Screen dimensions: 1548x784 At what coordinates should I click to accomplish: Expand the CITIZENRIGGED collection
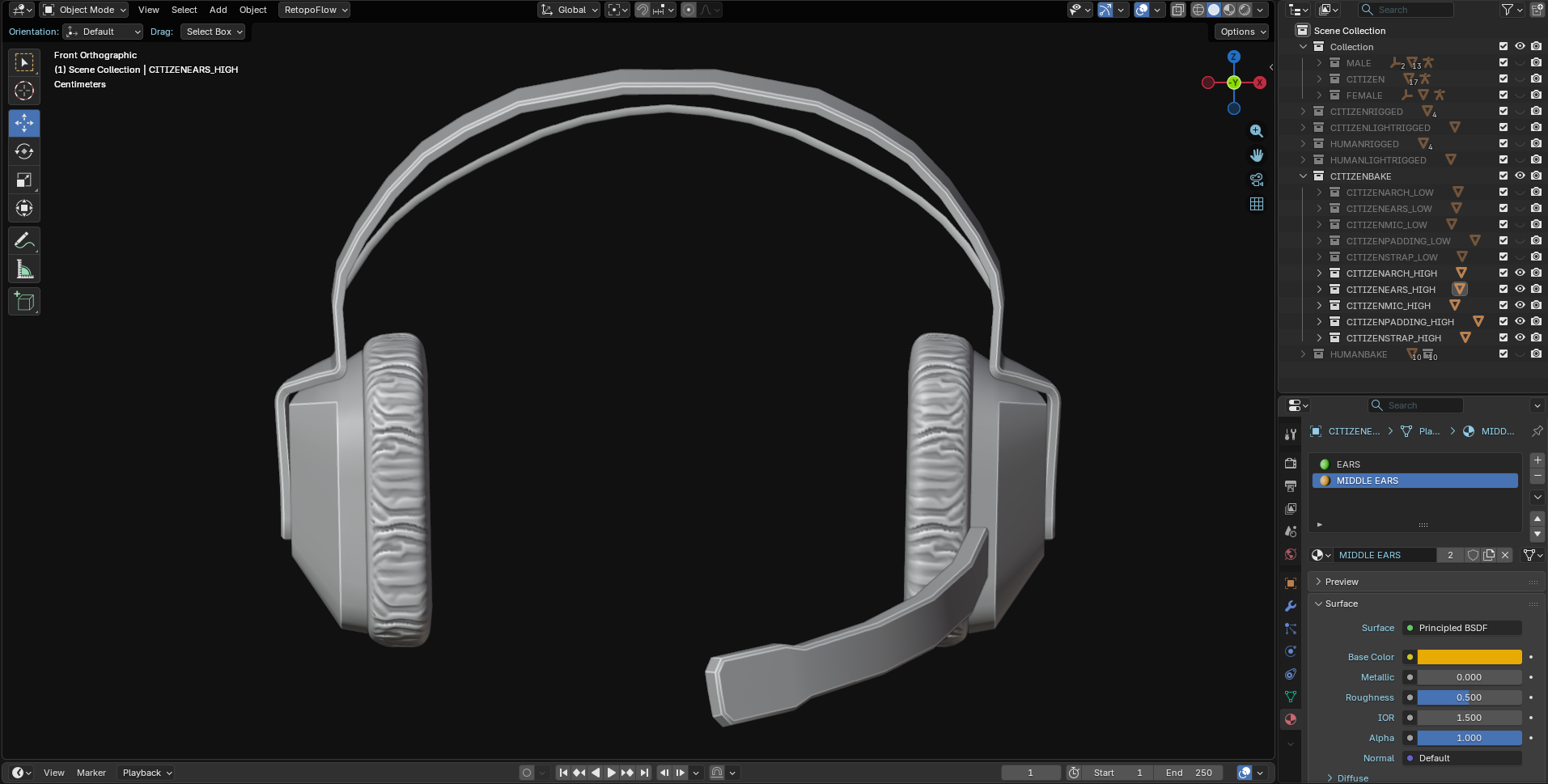[1303, 112]
